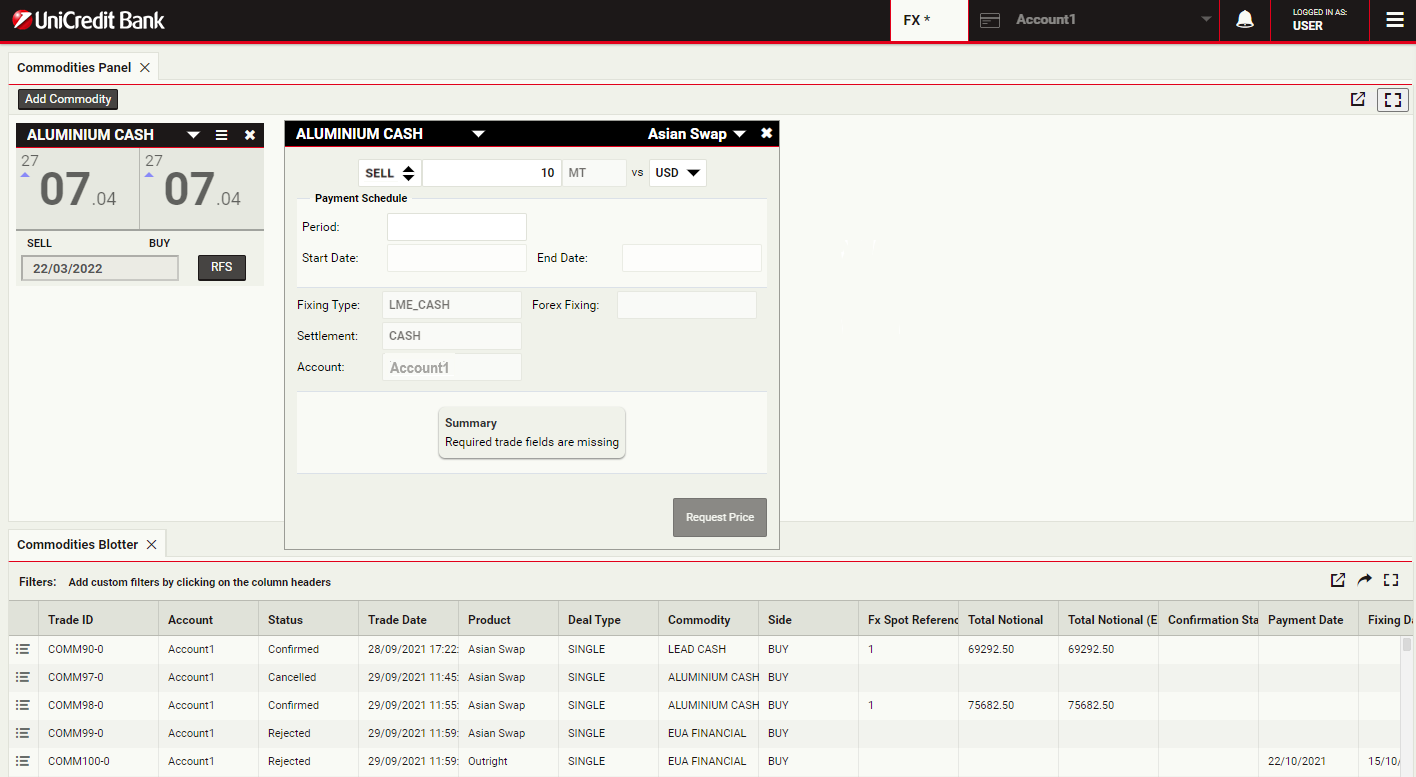Select the Commodities Blotter tab
This screenshot has width=1416, height=777.
[x=78, y=545]
